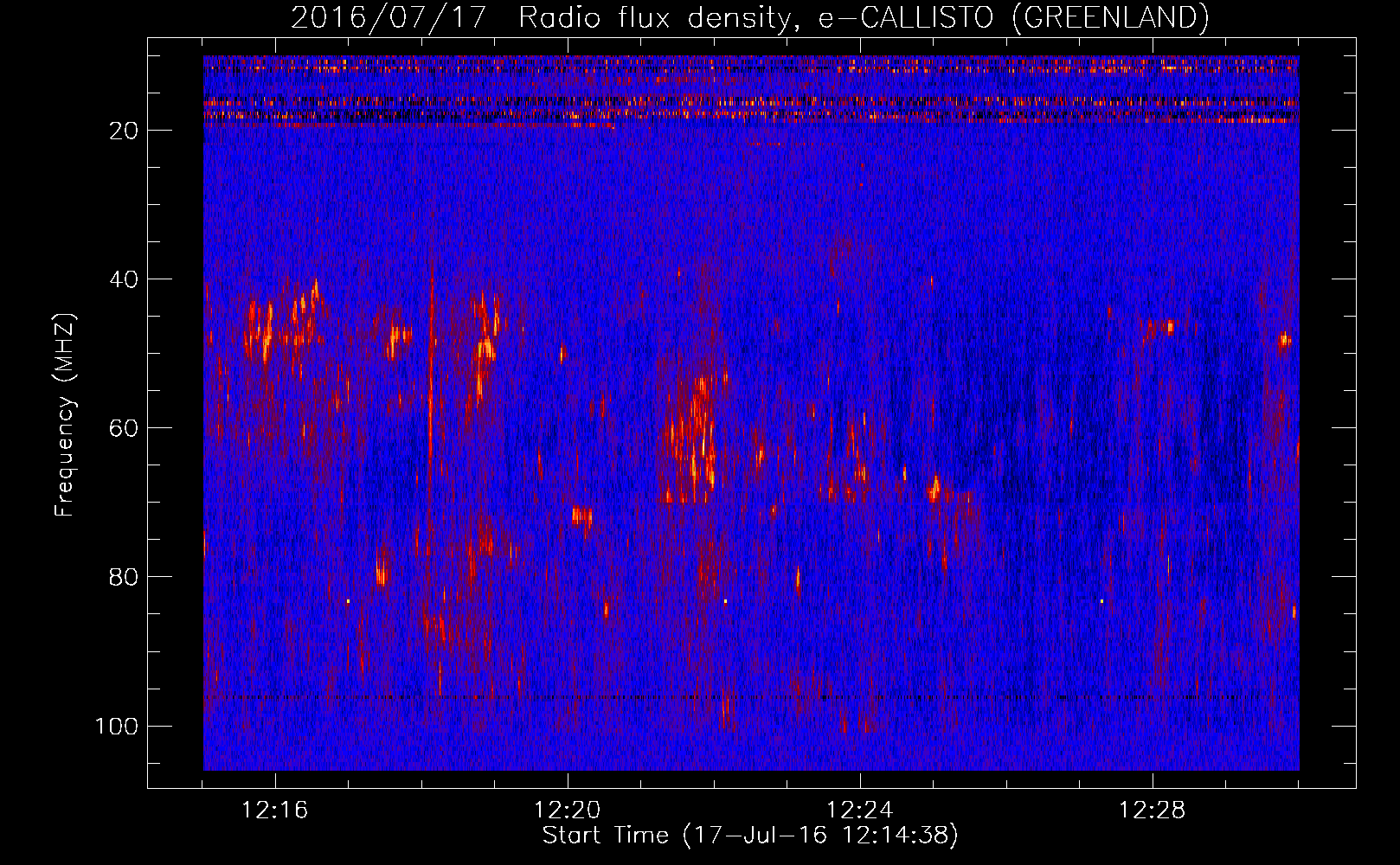Click the 12:16 time tick label
The height and width of the screenshot is (865, 1400).
pyautogui.click(x=274, y=810)
